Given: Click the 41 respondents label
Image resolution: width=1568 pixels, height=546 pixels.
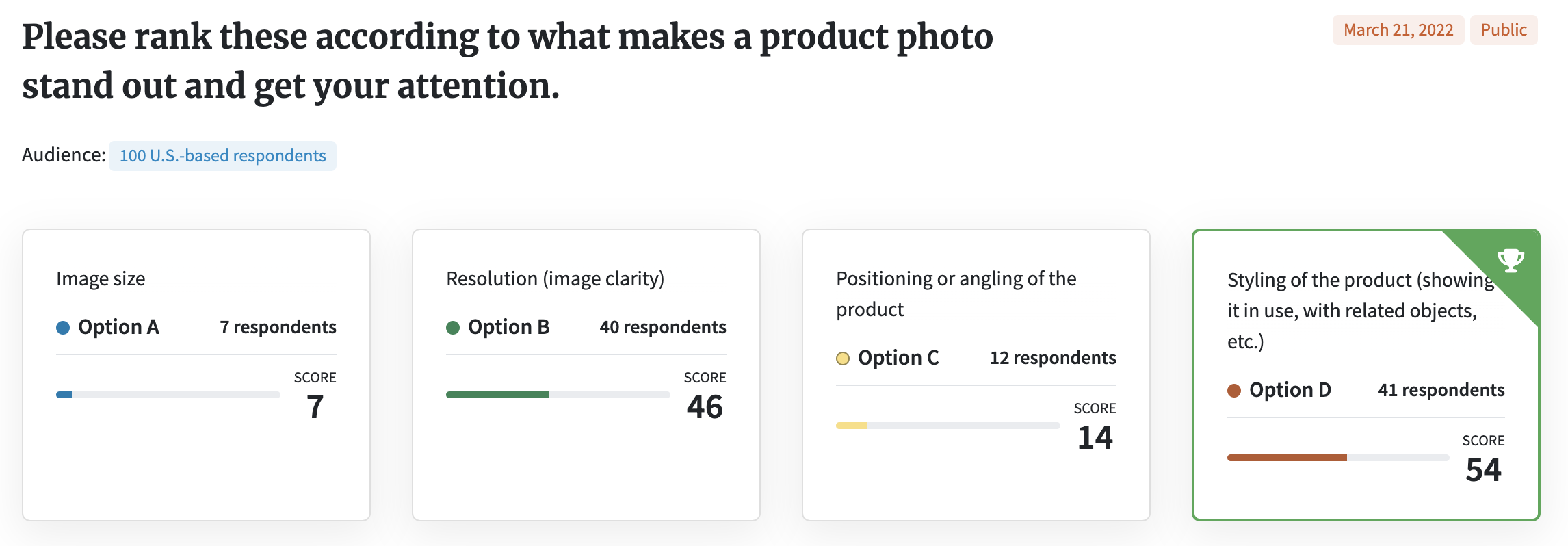Looking at the screenshot, I should (1441, 390).
